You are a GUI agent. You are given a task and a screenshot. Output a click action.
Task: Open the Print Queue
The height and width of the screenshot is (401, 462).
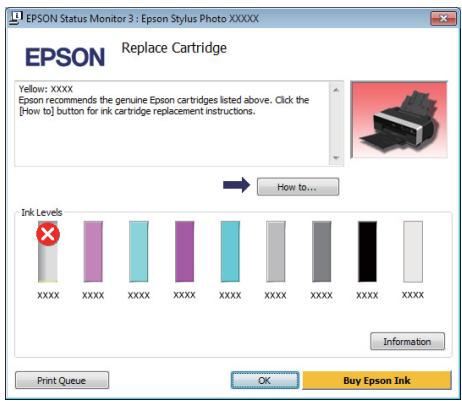[62, 380]
